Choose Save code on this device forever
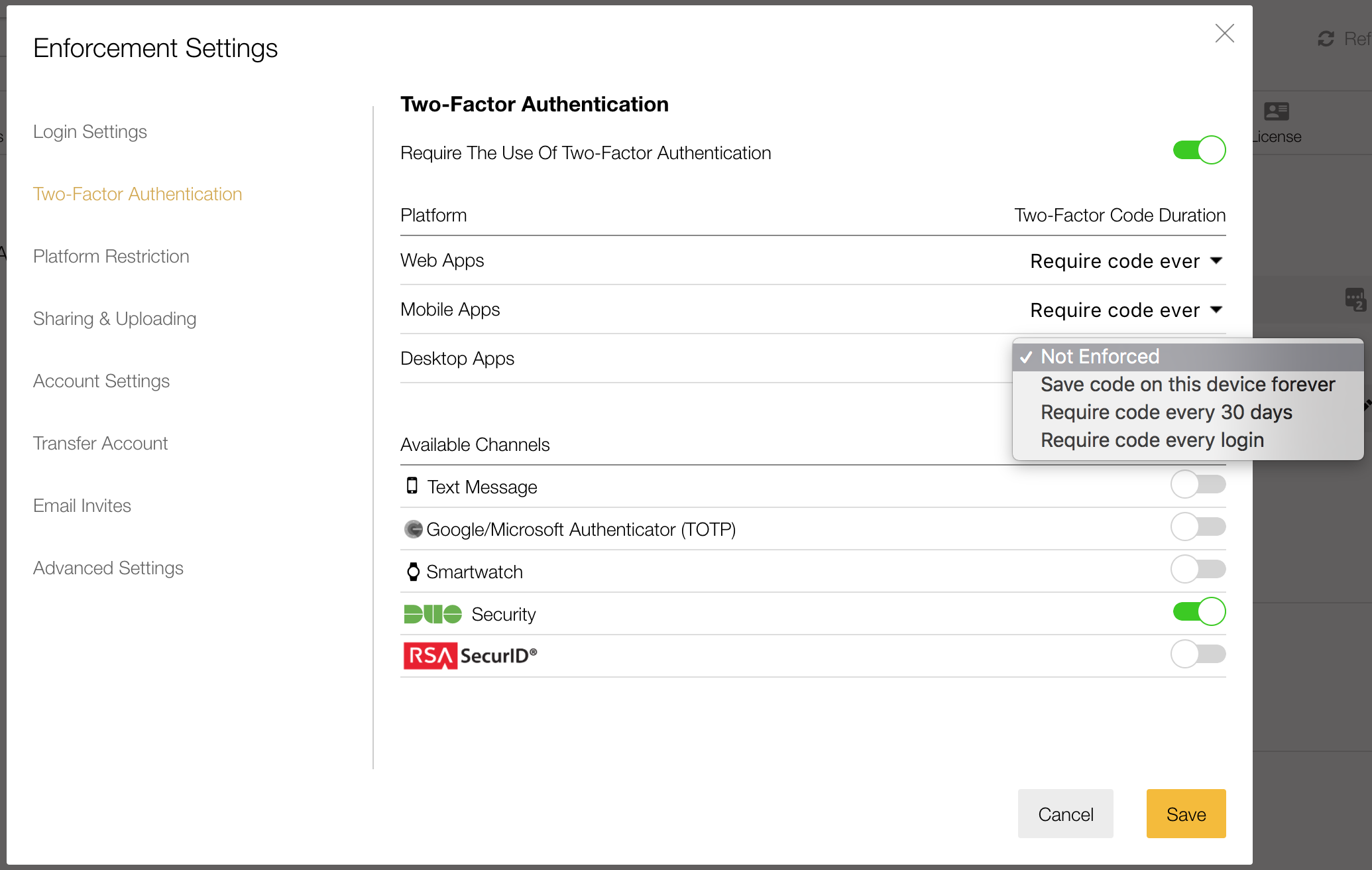The image size is (1372, 870). click(1187, 384)
